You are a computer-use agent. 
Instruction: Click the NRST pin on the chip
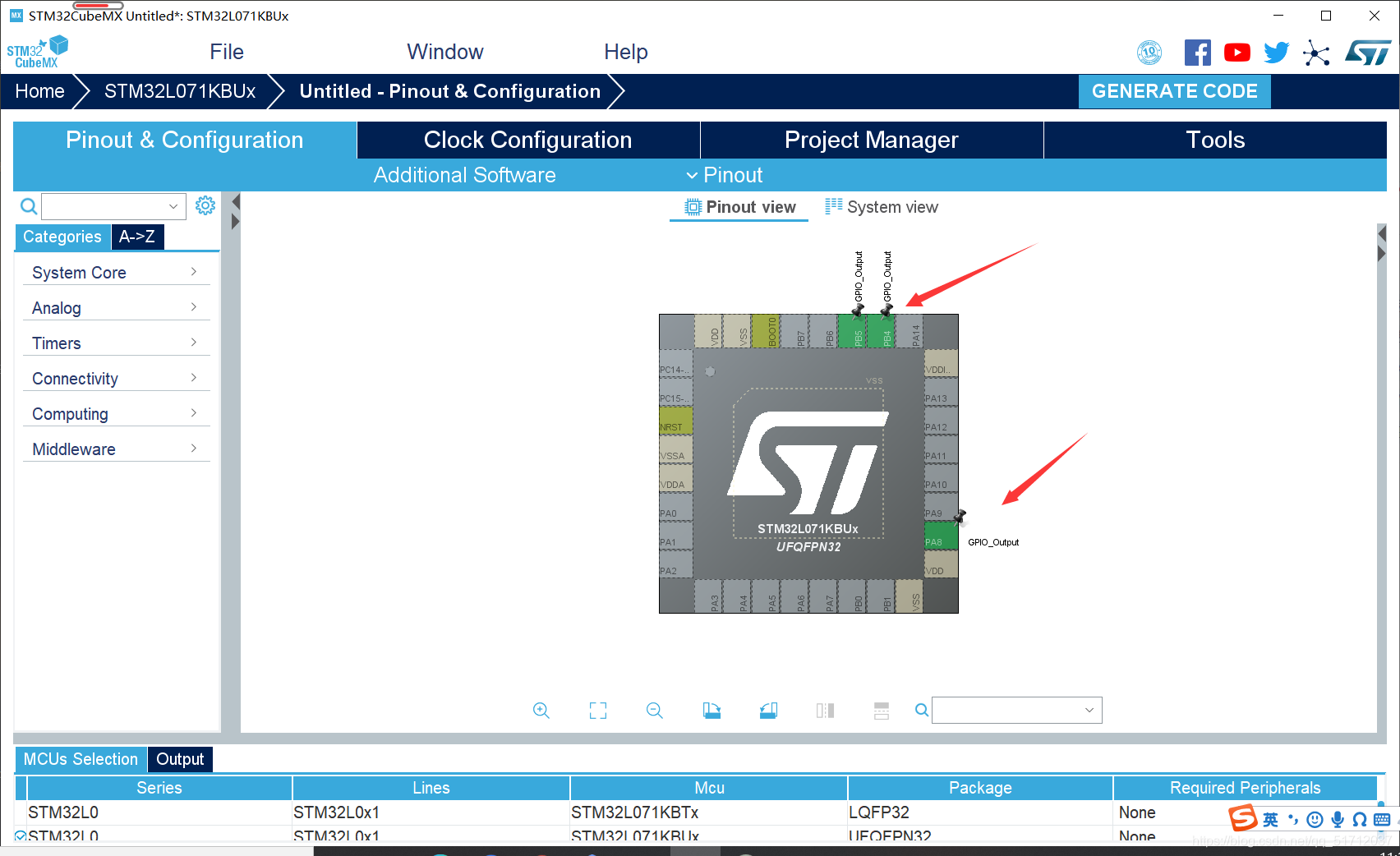click(676, 421)
